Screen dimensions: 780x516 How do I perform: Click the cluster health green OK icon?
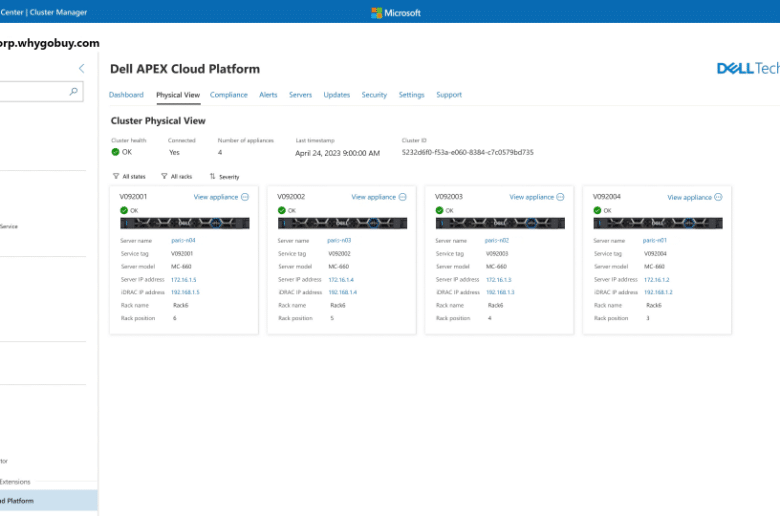pos(115,152)
